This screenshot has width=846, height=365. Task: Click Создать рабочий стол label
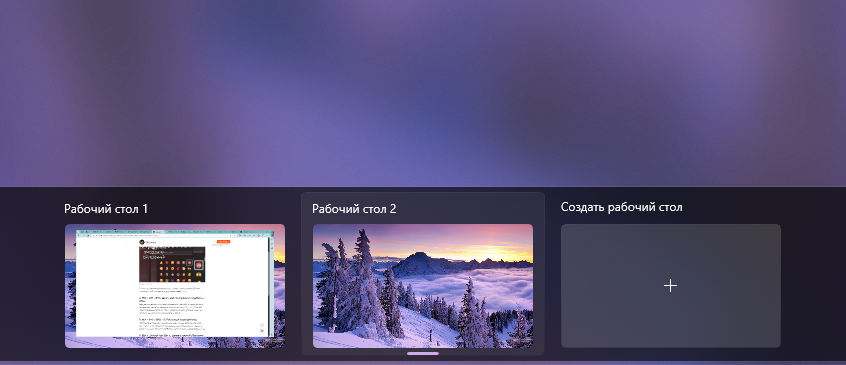pos(622,207)
